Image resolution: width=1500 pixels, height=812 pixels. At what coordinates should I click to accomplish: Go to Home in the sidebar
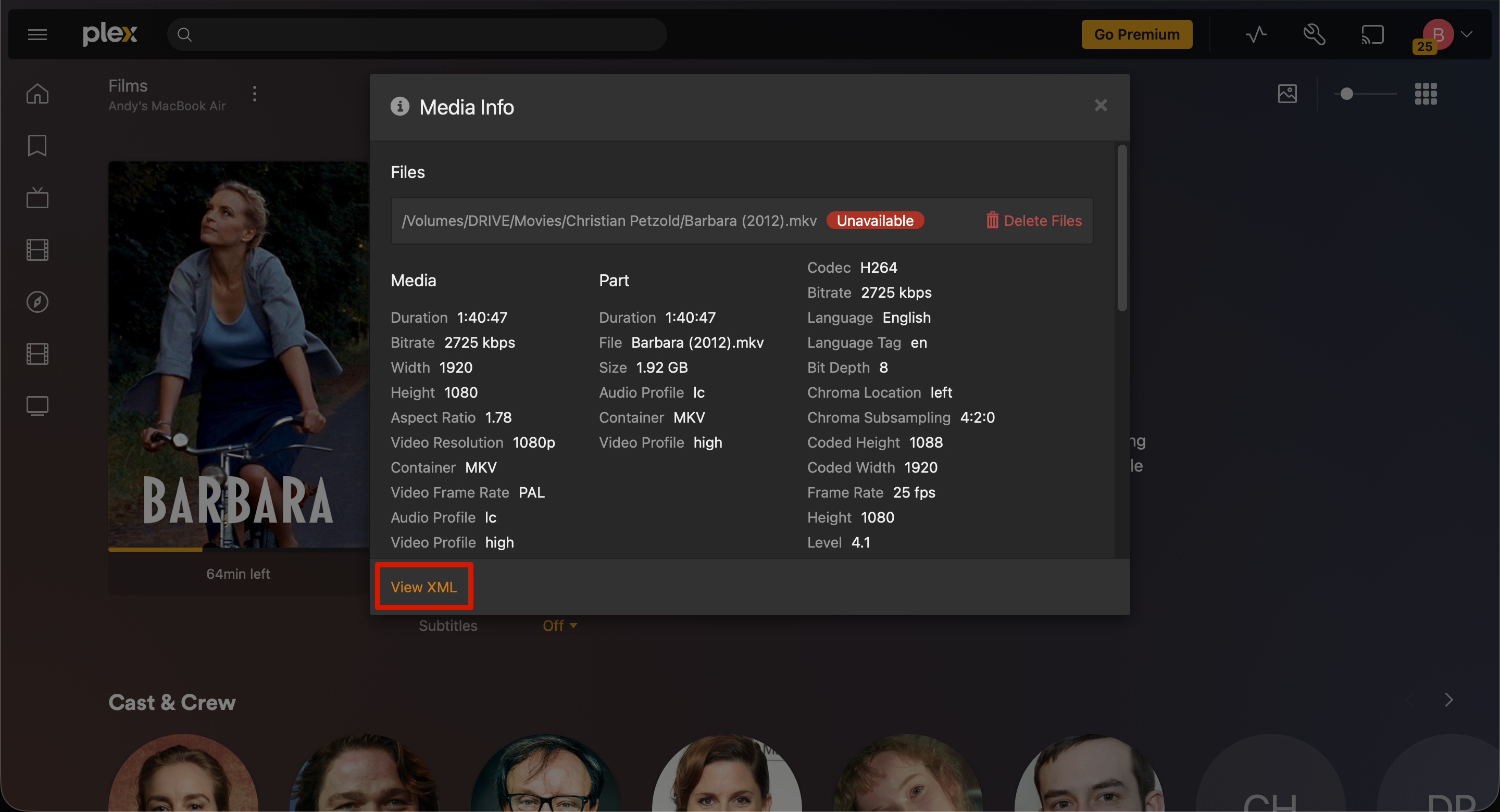coord(37,94)
